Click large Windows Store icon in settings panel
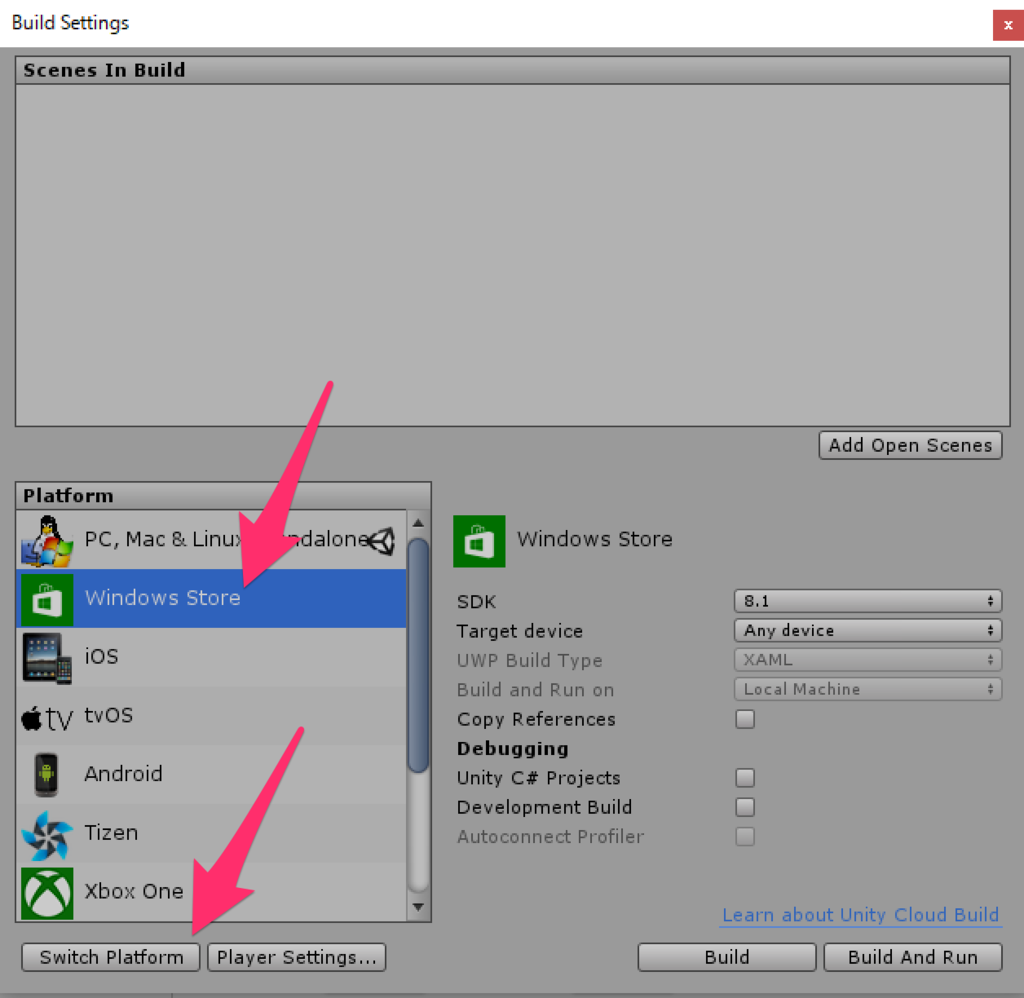The image size is (1024, 998). [x=479, y=541]
